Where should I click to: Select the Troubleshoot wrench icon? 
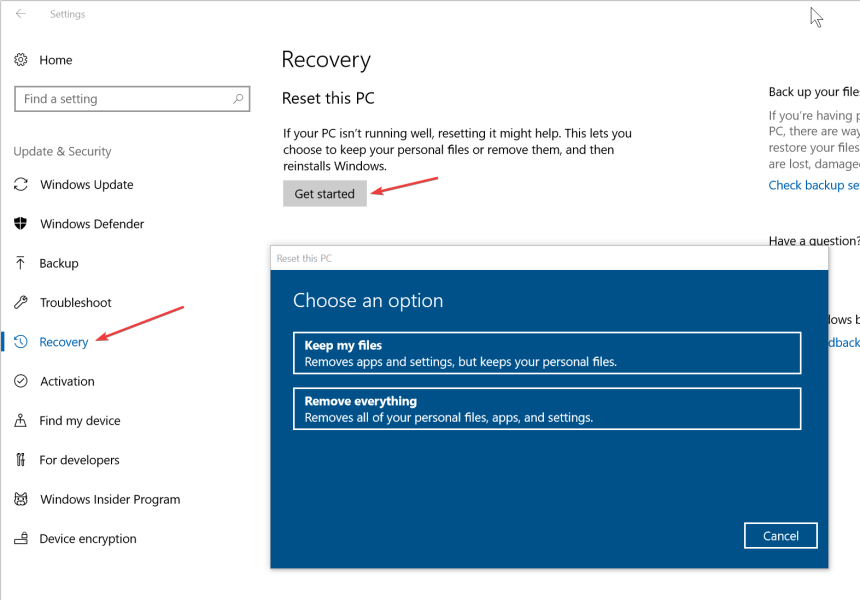click(x=22, y=302)
